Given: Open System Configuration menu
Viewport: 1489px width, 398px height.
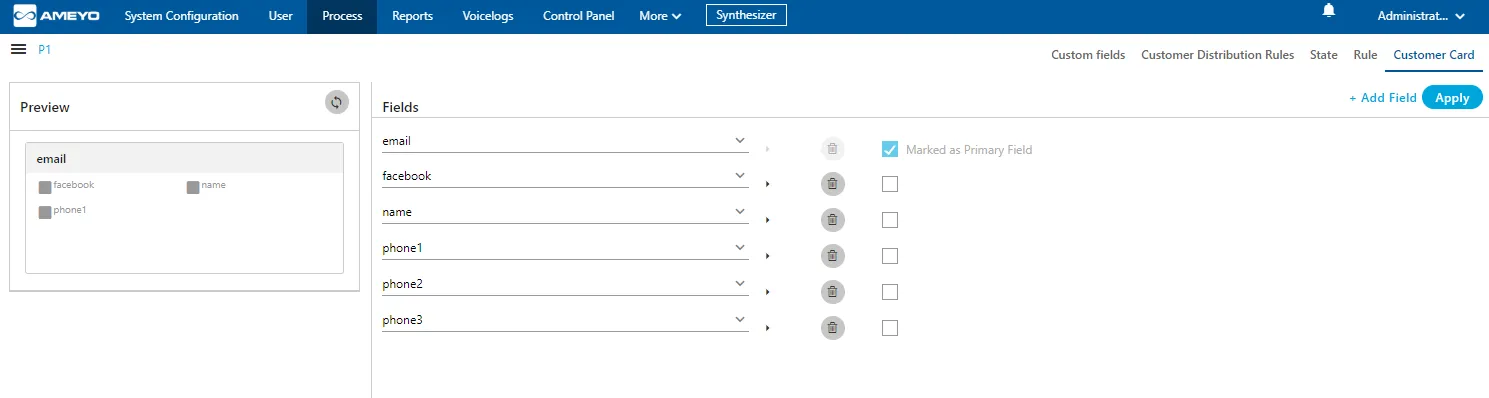Looking at the screenshot, I should pyautogui.click(x=182, y=16).
